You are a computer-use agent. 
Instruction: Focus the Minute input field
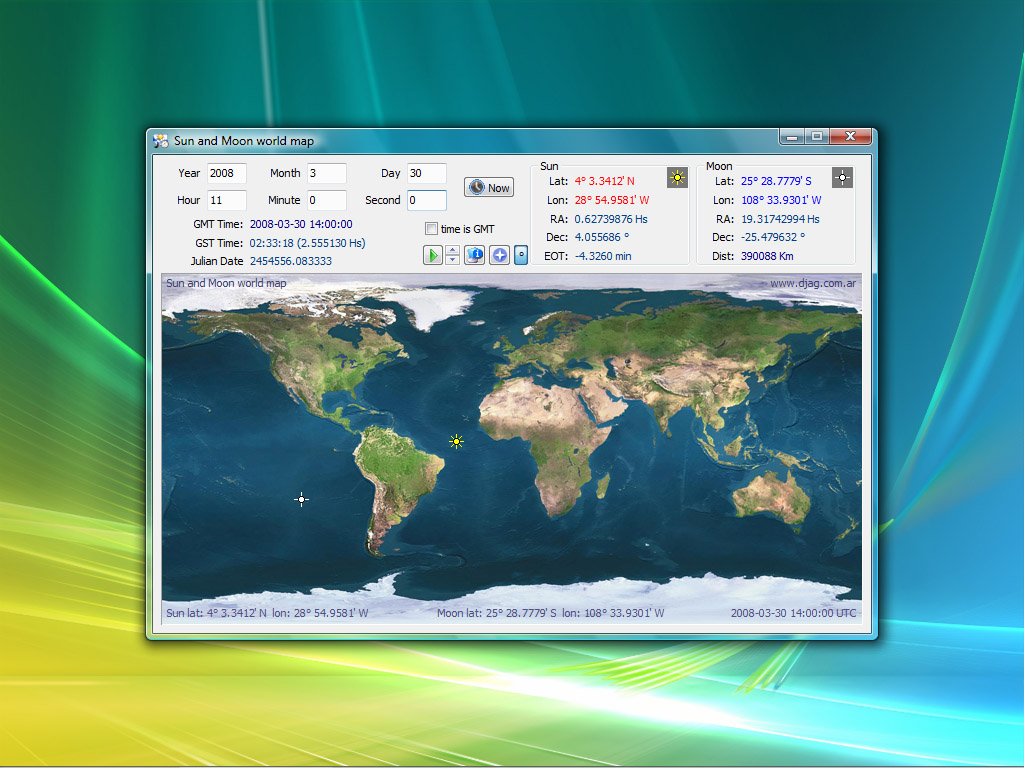(326, 200)
